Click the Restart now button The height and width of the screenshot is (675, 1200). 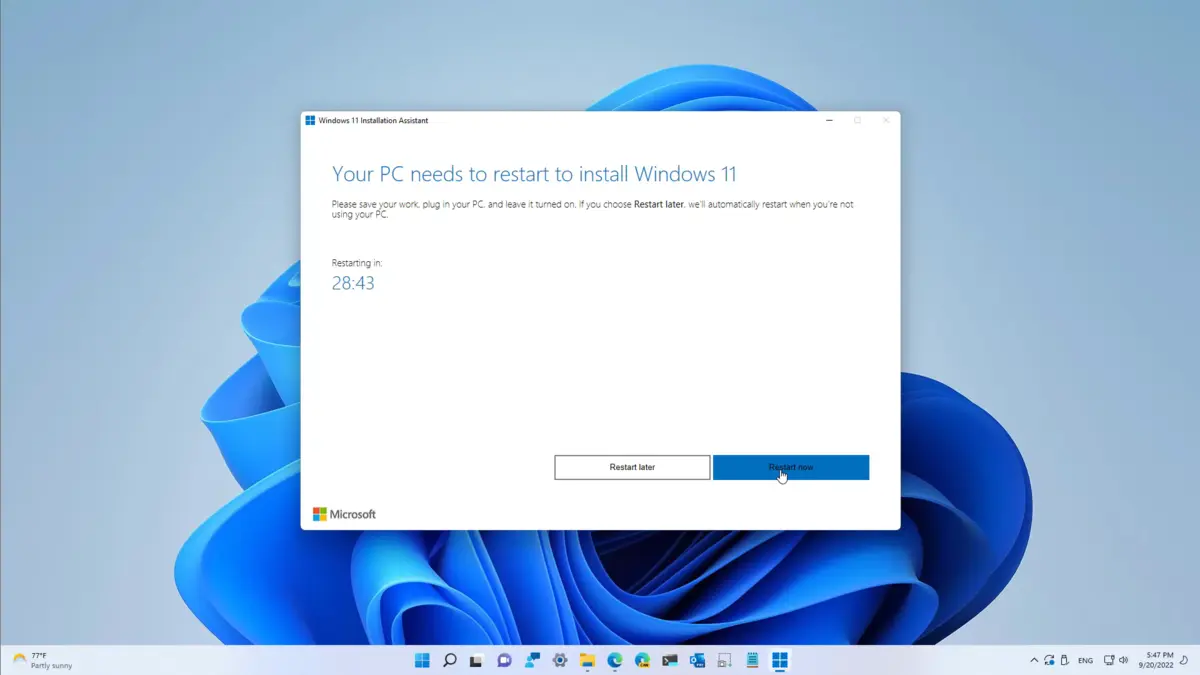(x=791, y=467)
